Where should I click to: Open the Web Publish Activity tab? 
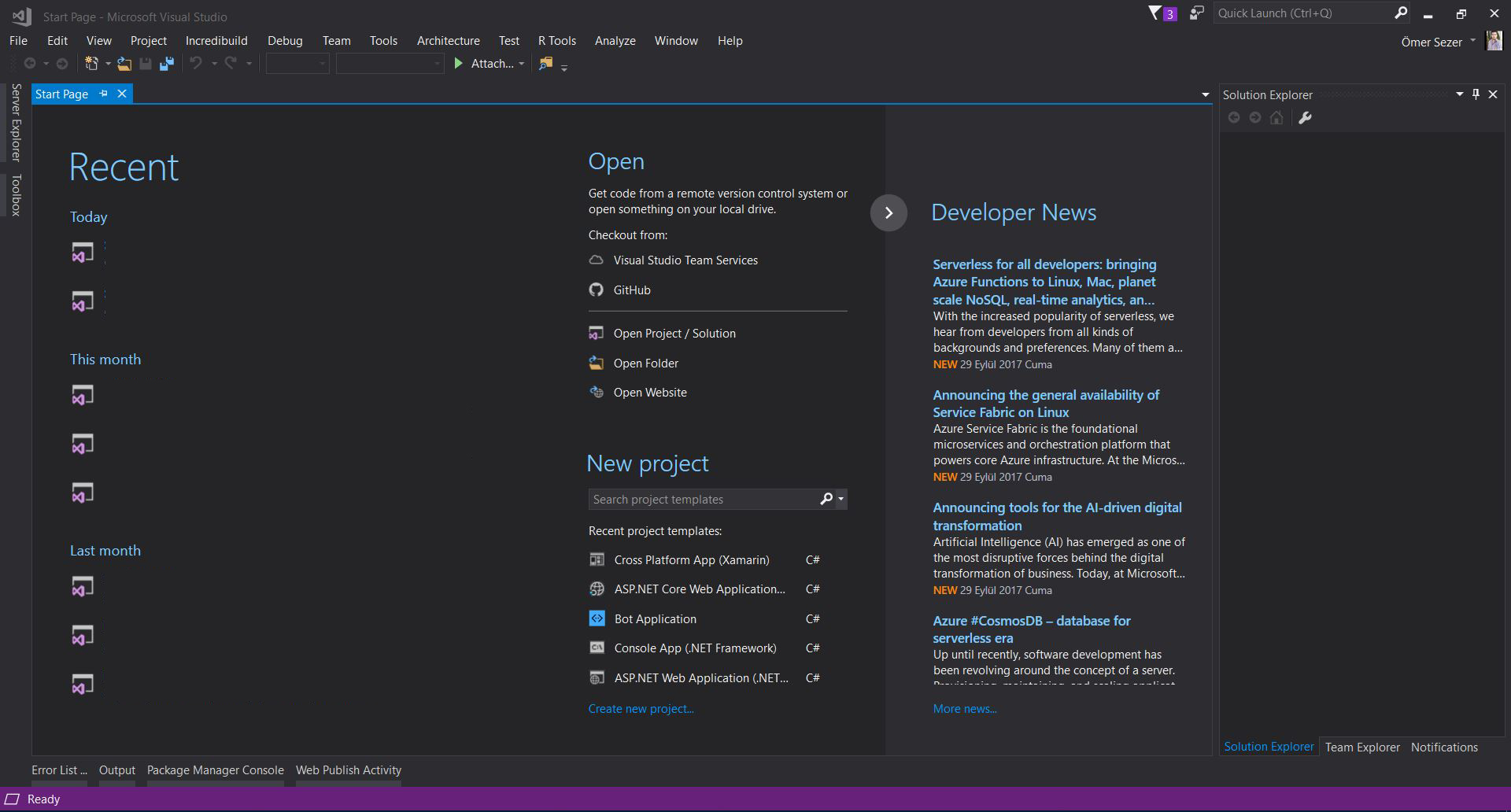(349, 770)
